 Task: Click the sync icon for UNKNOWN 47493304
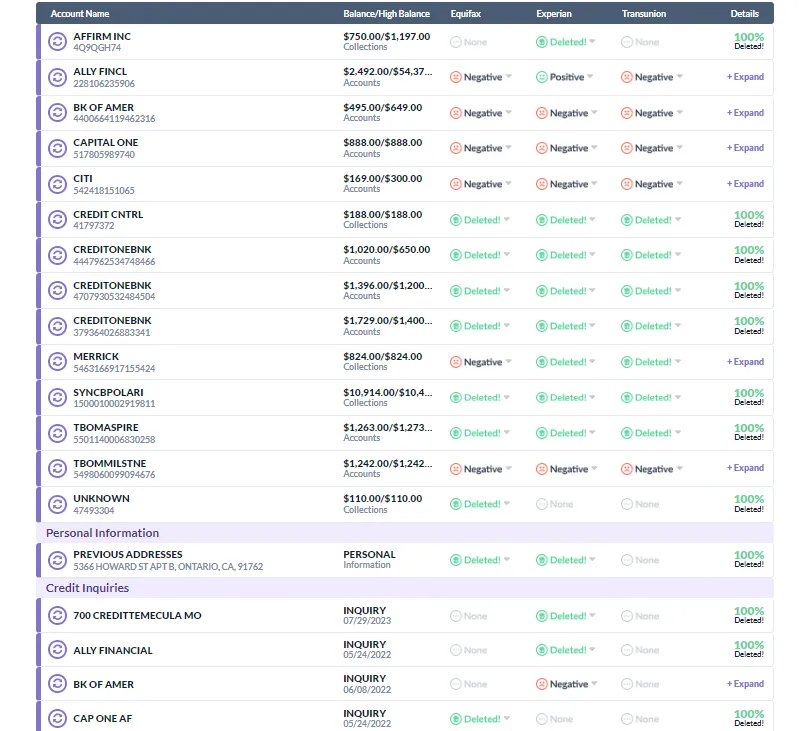click(57, 504)
